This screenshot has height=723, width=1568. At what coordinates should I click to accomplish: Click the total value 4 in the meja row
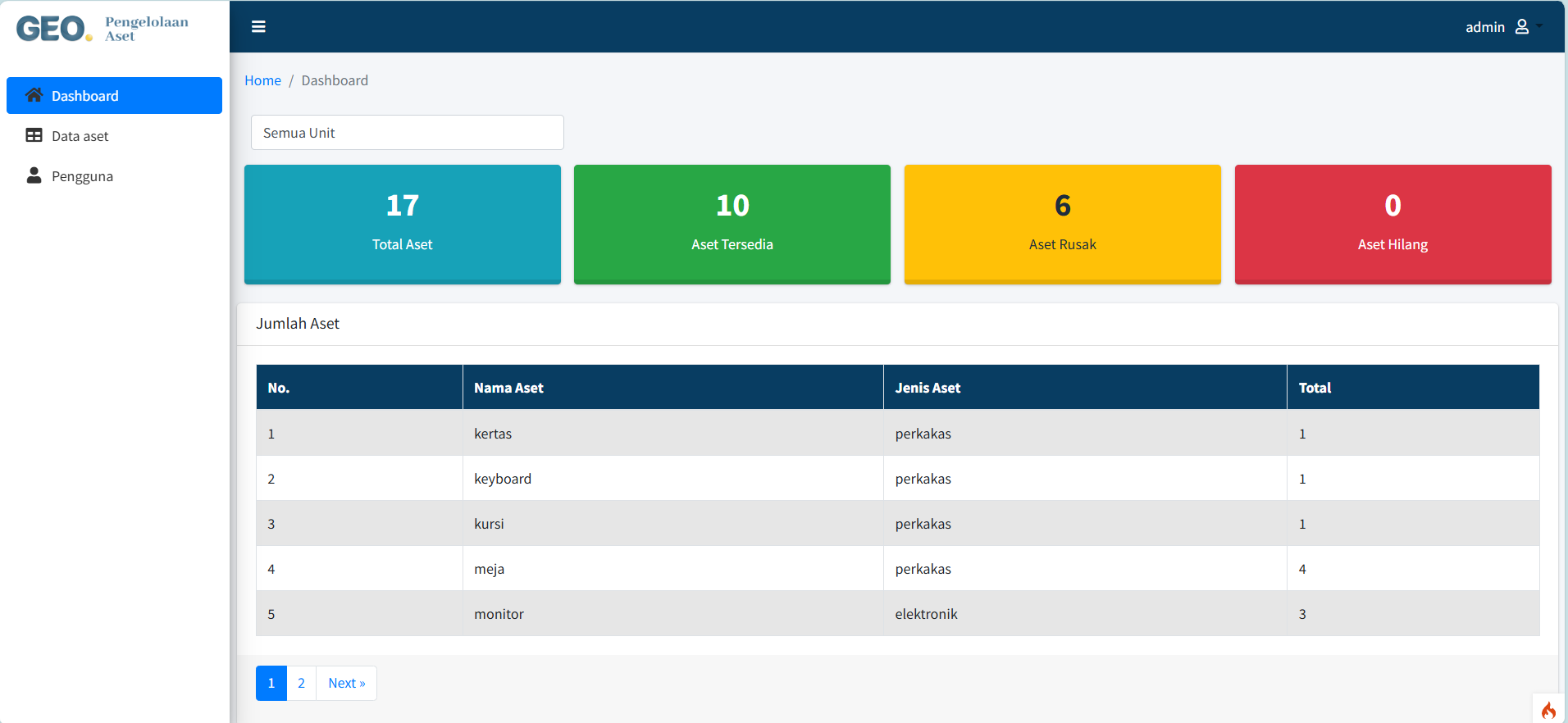click(x=1413, y=569)
